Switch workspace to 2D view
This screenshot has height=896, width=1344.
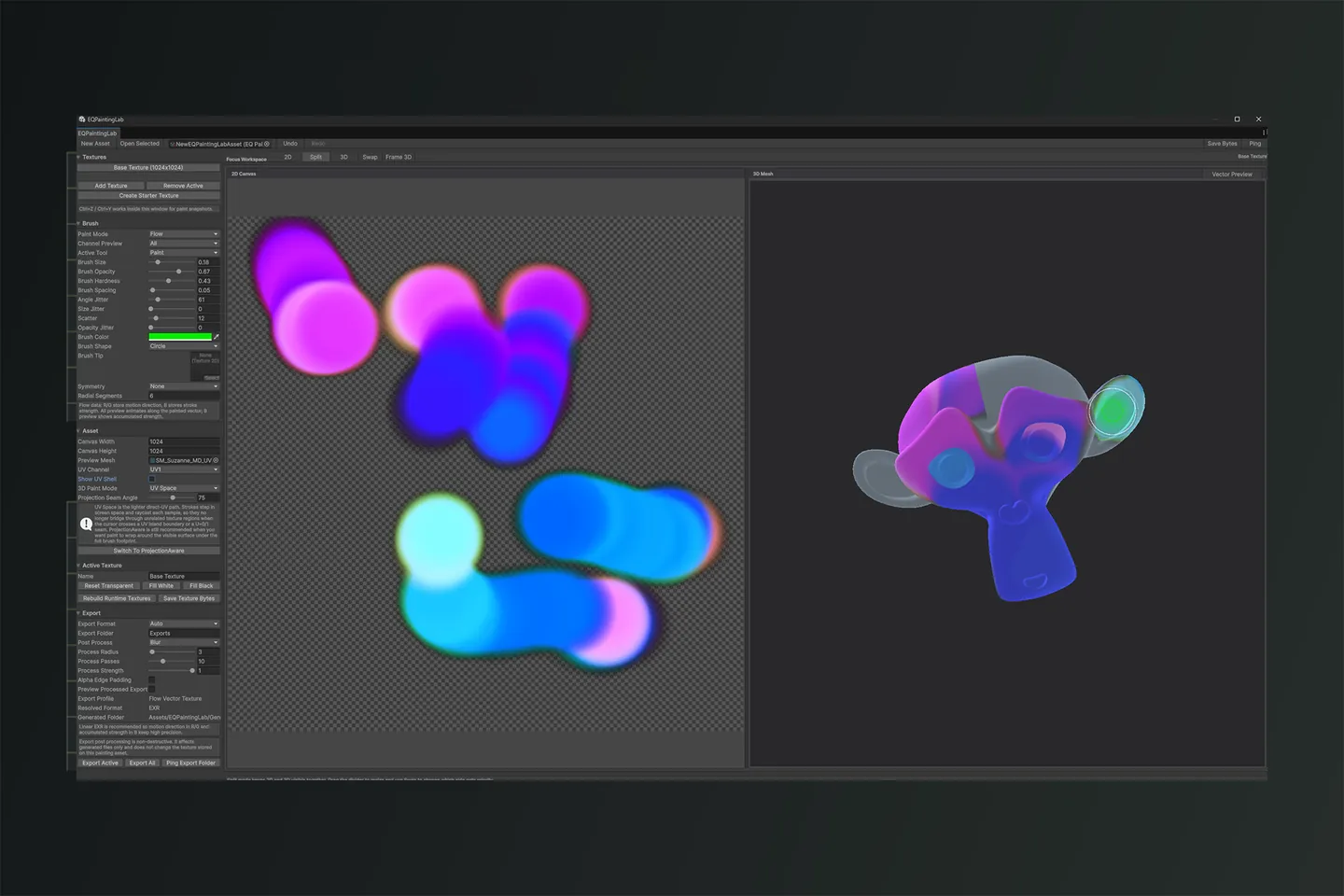287,157
